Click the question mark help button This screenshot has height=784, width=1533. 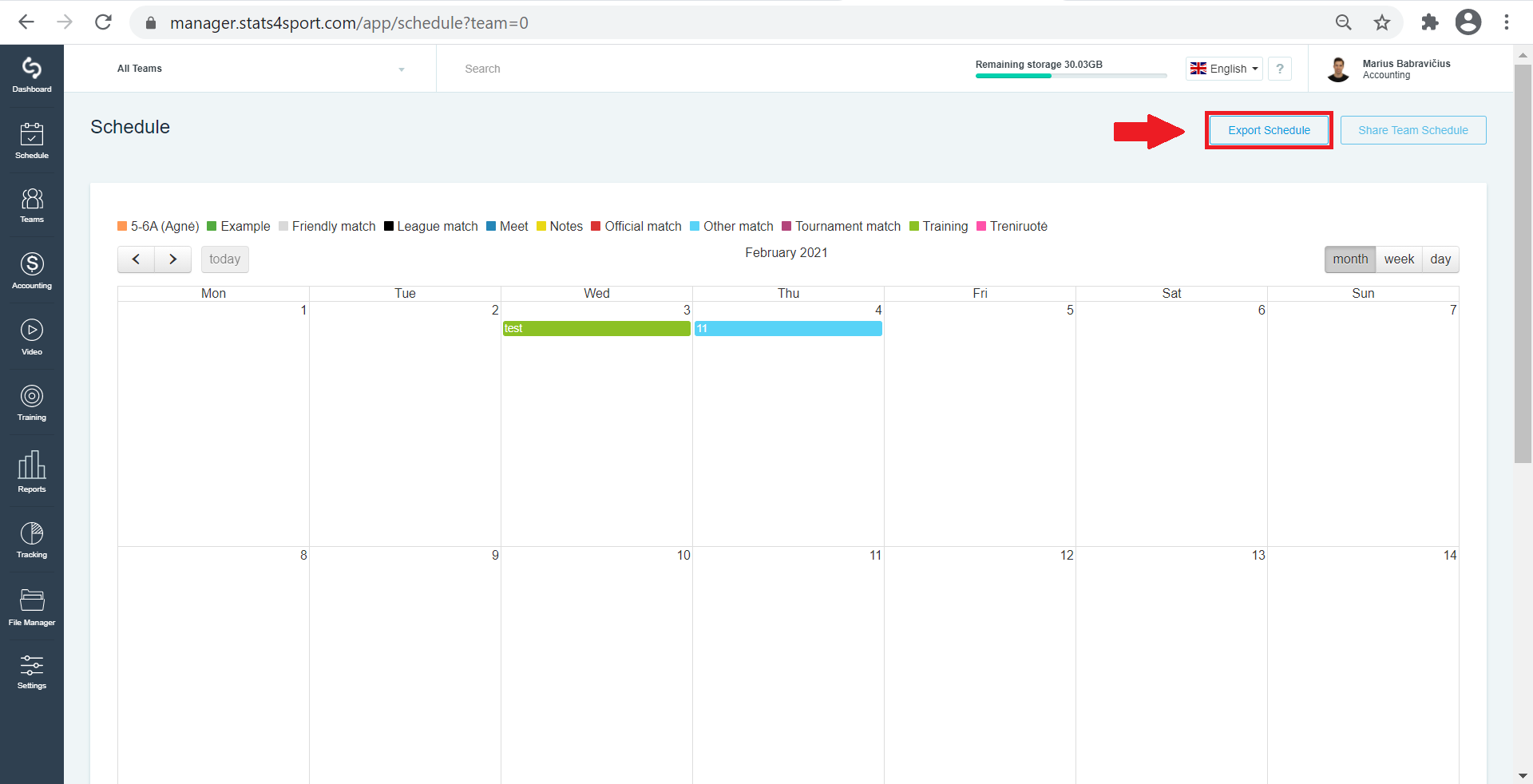pos(1280,69)
